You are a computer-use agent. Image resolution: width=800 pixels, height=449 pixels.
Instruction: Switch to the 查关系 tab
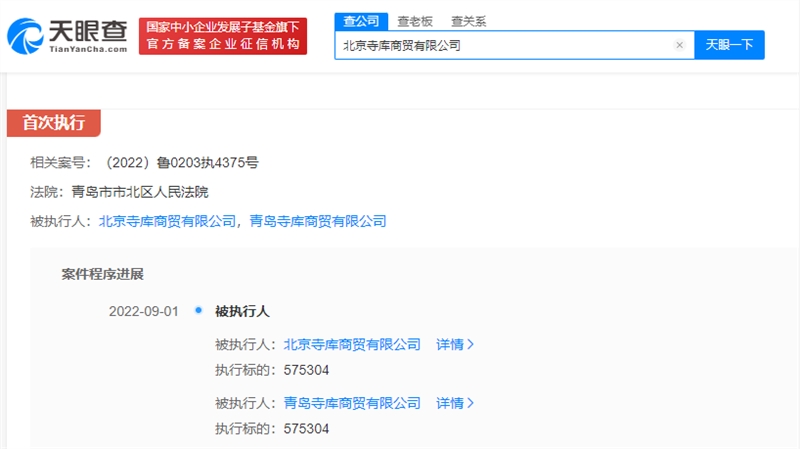468,21
